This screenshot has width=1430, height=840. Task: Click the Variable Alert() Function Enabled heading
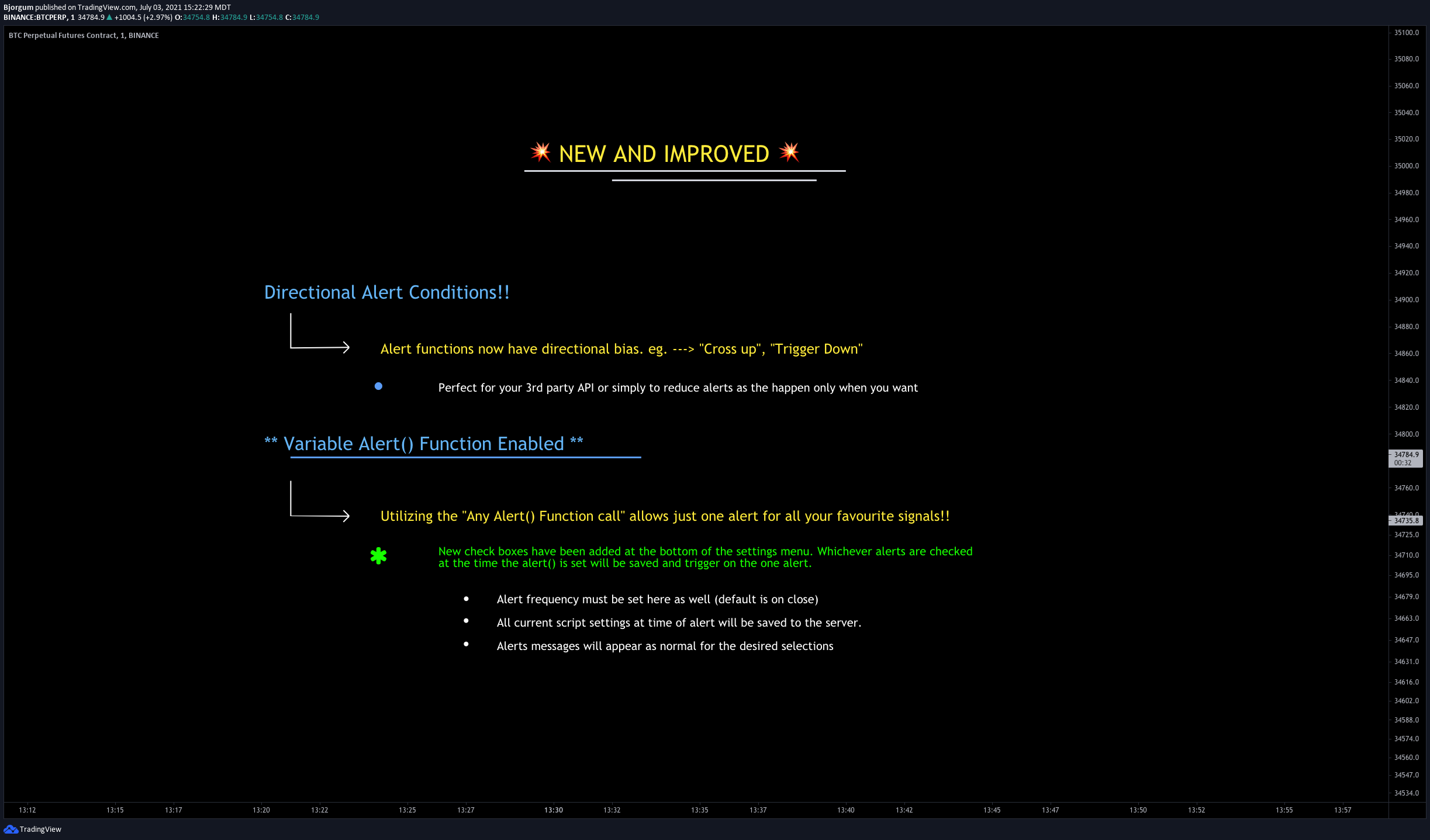tap(424, 444)
